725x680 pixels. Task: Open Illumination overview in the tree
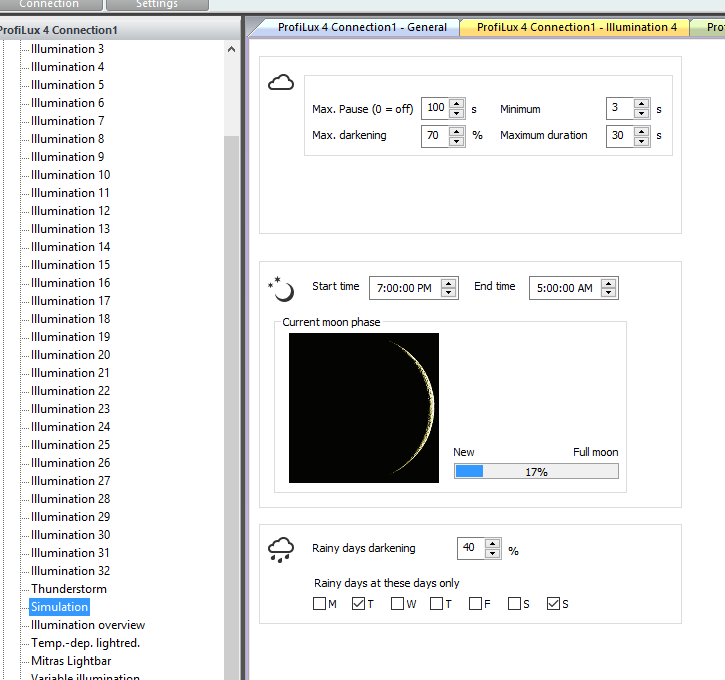tap(88, 625)
